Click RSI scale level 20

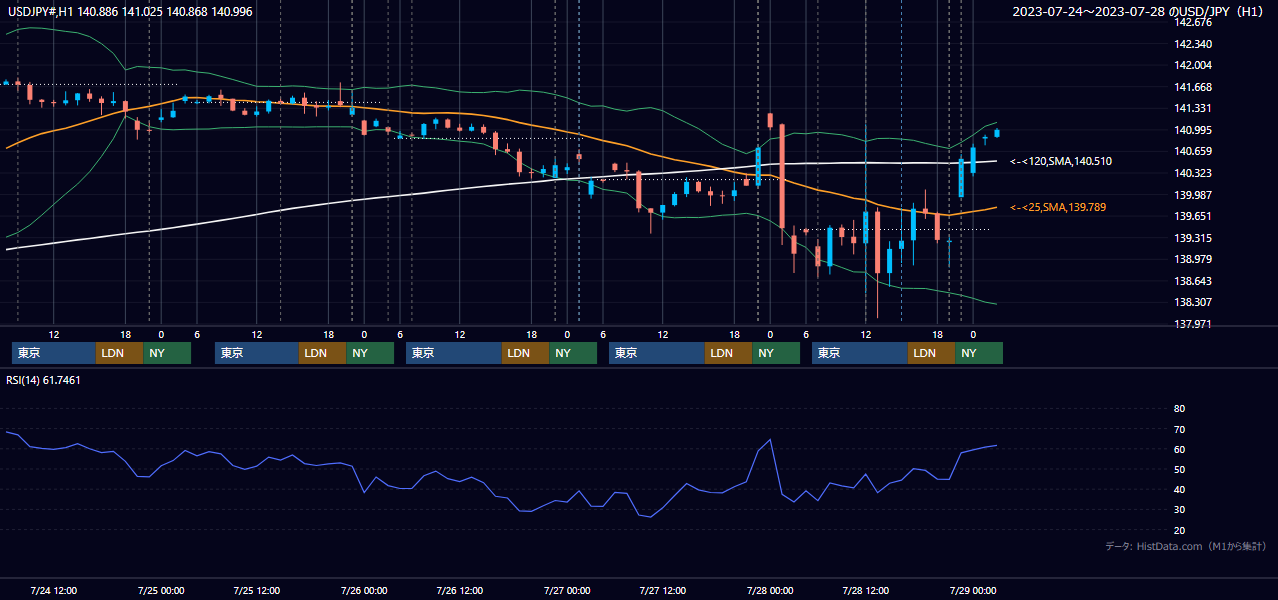click(1179, 530)
